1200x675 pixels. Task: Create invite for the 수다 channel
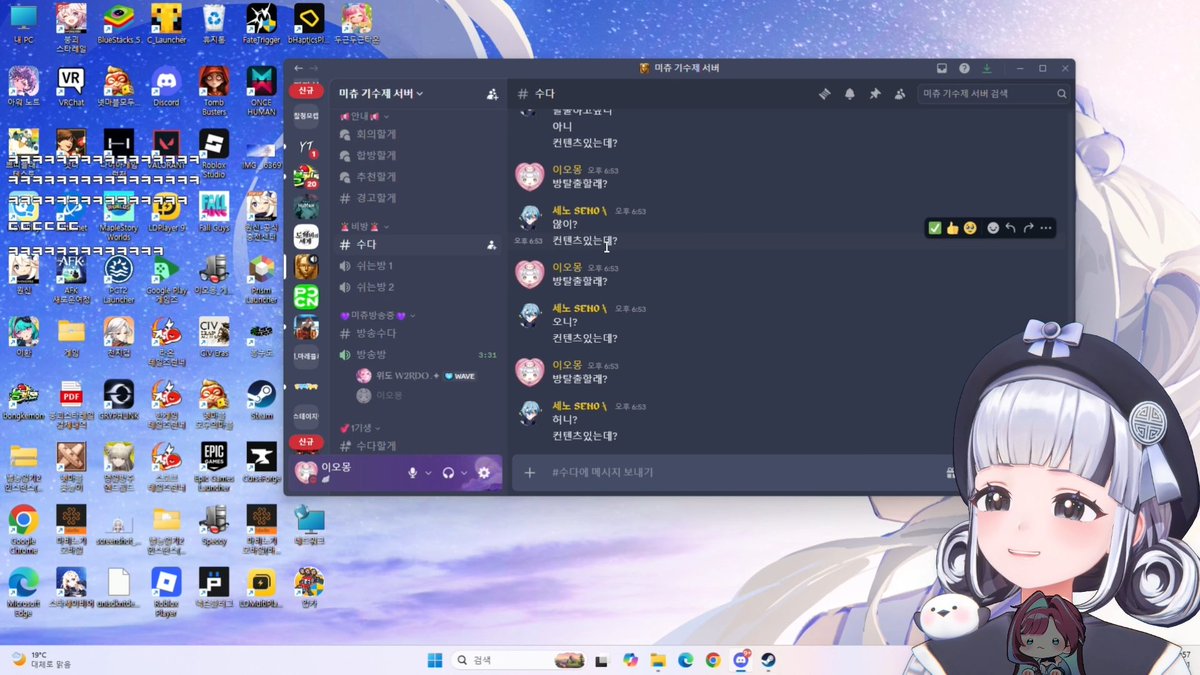pyautogui.click(x=491, y=244)
